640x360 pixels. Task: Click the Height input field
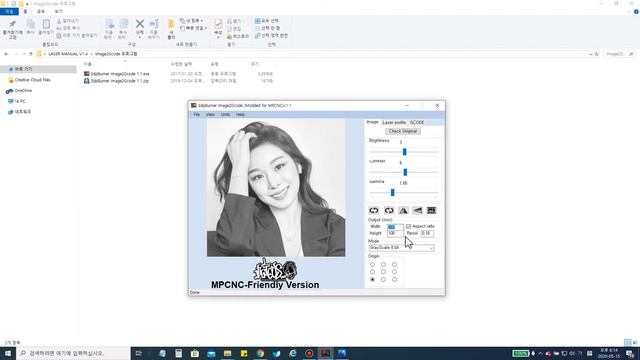point(395,233)
